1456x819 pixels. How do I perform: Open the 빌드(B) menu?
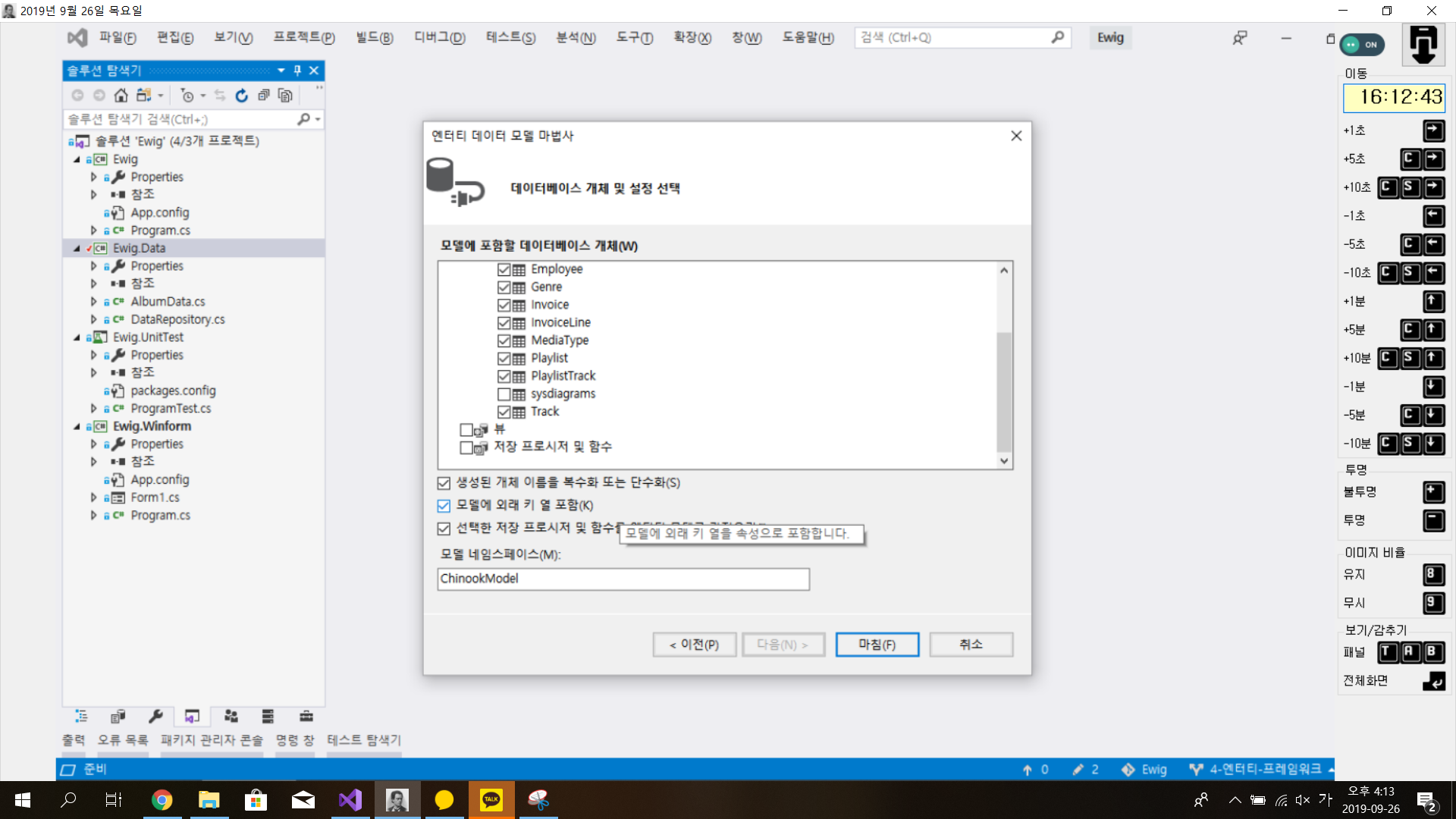375,38
